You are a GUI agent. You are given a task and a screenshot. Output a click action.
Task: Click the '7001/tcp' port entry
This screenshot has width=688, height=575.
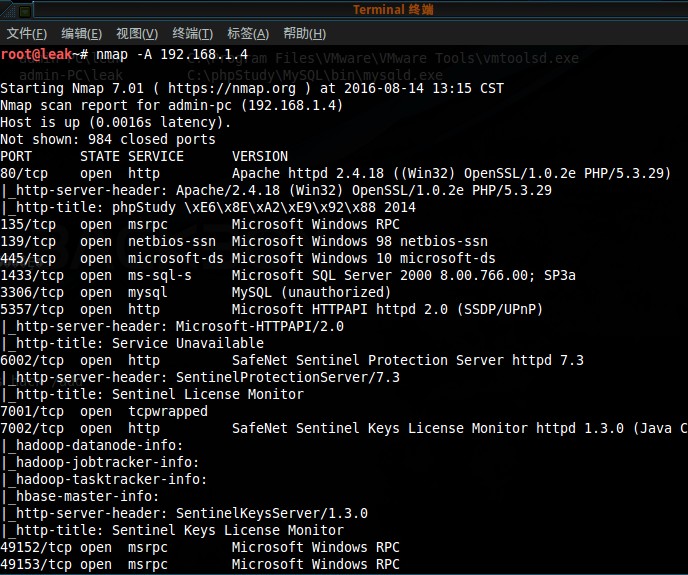pyautogui.click(x=32, y=412)
